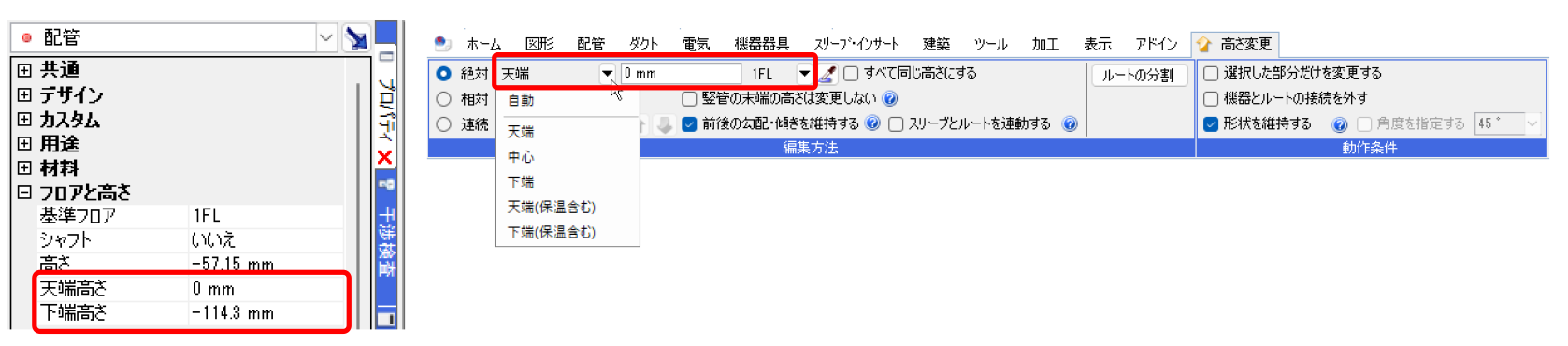Open the 機器器具 ribbon tab
Viewport: 1568px width, 346px height.
click(x=761, y=44)
